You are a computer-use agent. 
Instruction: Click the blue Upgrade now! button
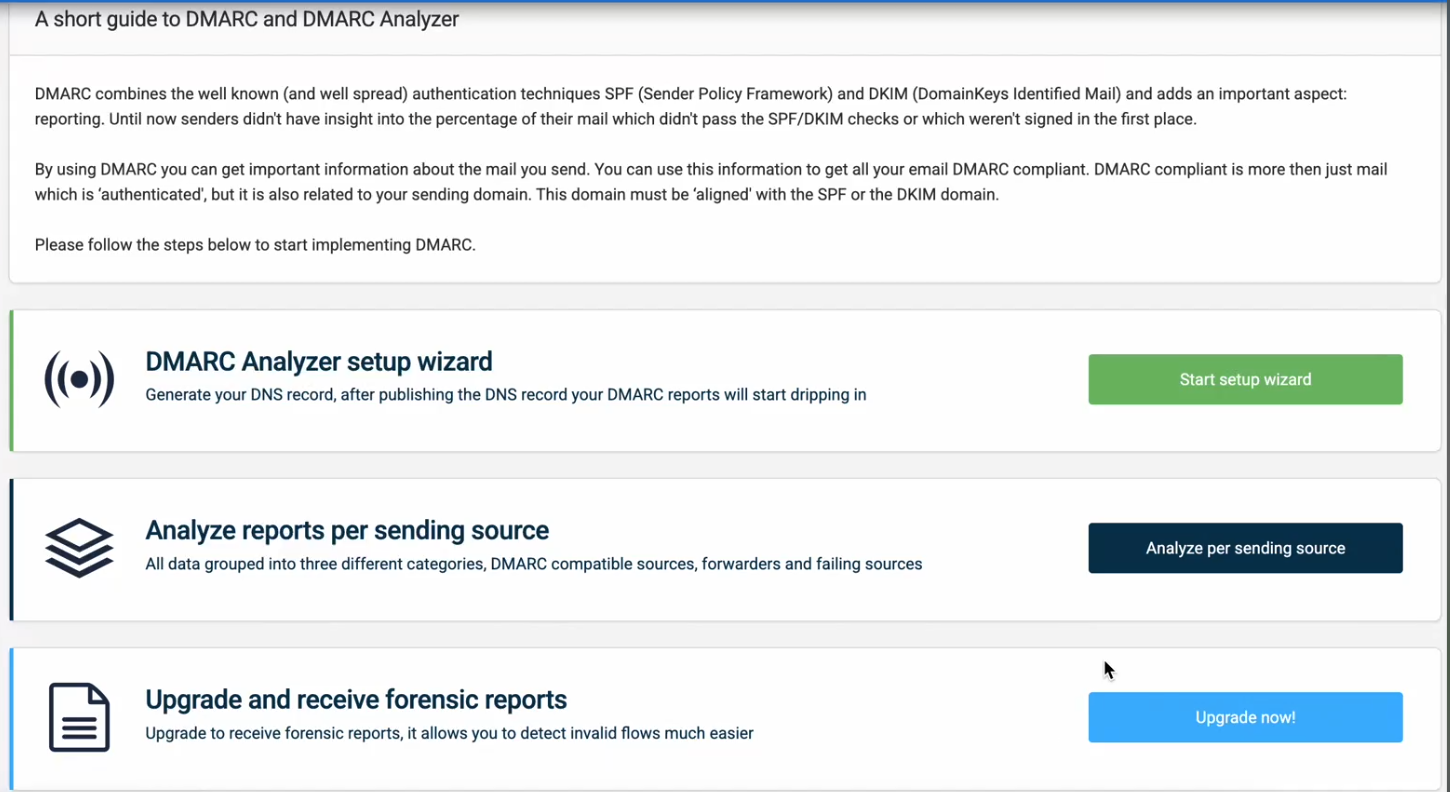1245,717
